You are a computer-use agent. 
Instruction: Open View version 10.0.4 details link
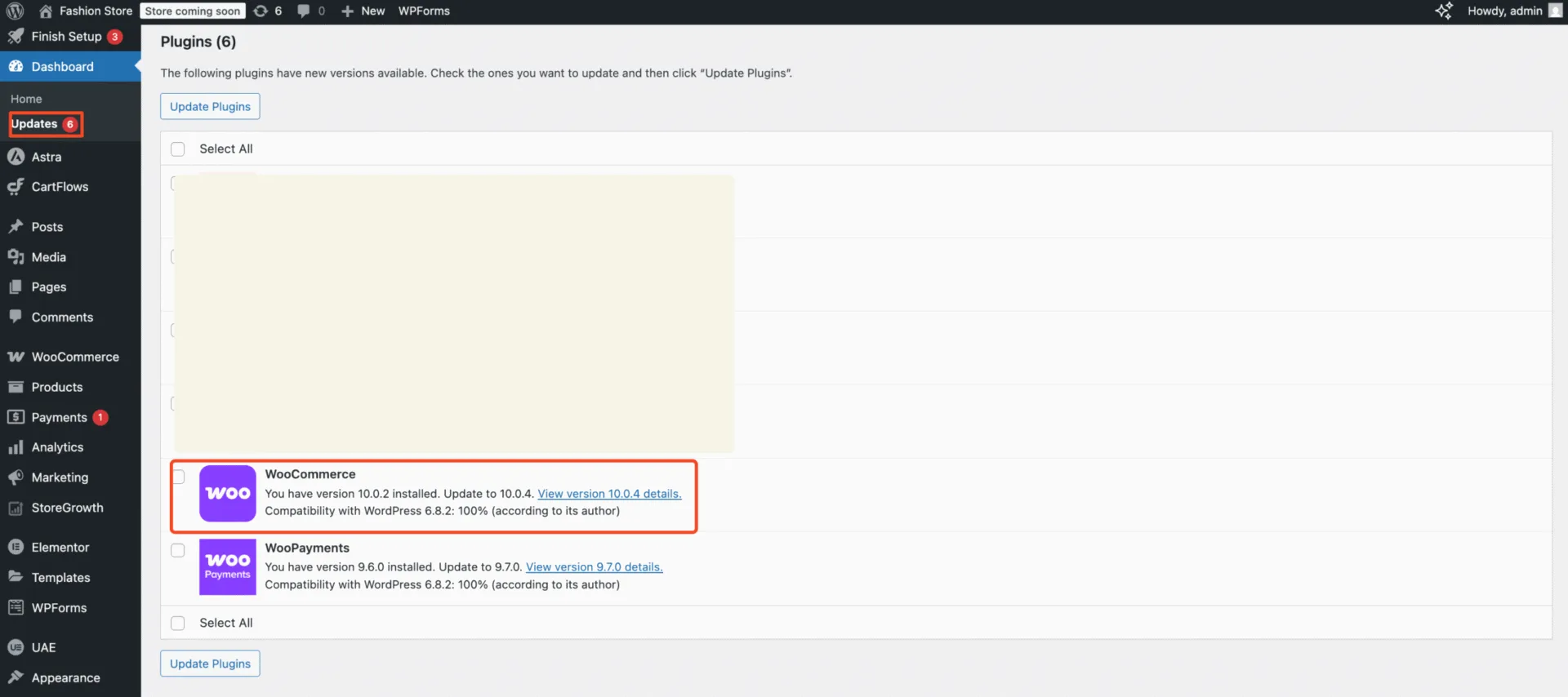pos(609,494)
